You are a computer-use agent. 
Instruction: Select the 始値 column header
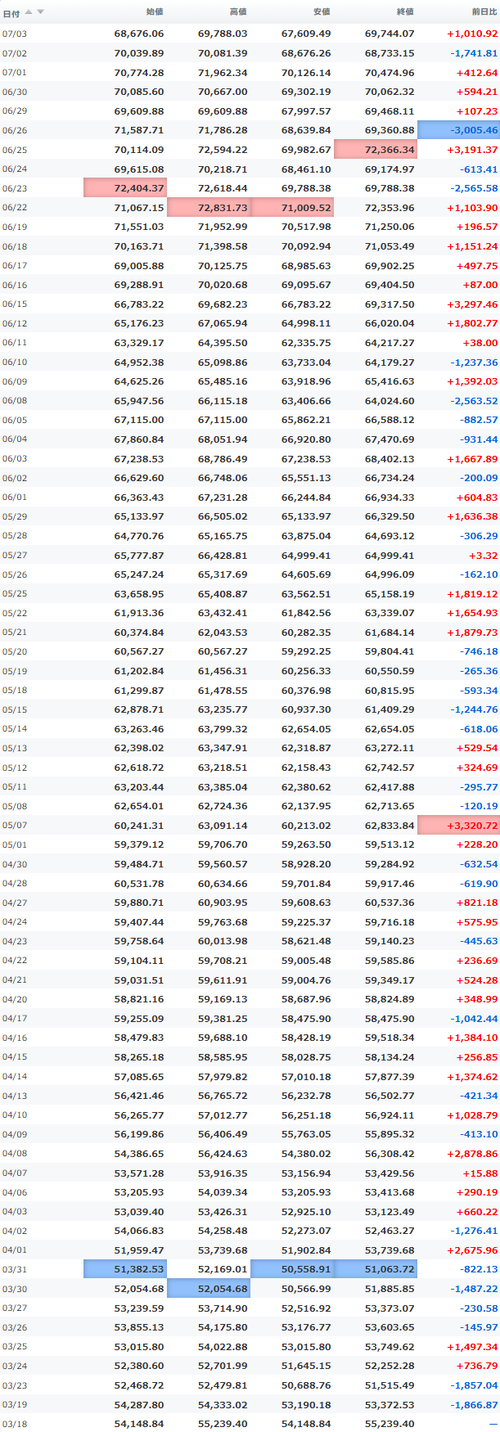tap(154, 12)
